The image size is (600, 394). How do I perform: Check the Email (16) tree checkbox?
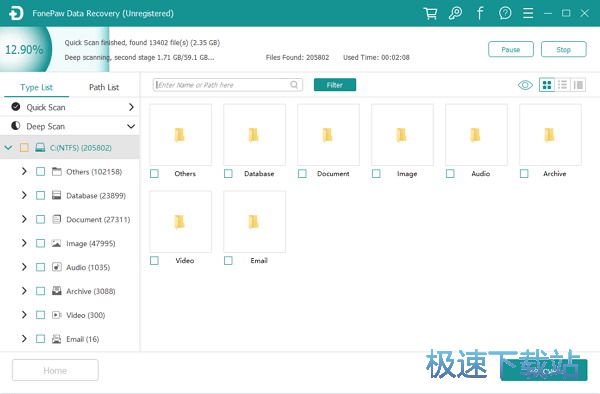pos(40,339)
